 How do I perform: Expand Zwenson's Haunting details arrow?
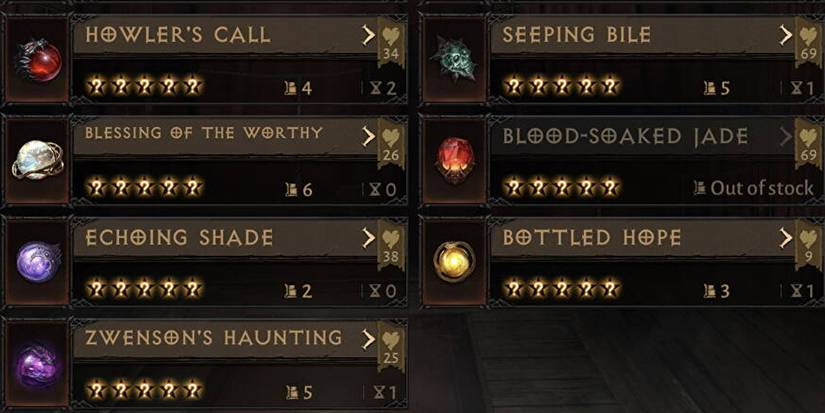coord(368,339)
